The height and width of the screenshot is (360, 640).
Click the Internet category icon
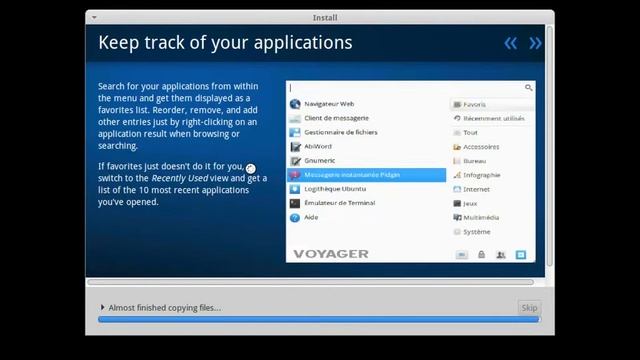[457, 189]
